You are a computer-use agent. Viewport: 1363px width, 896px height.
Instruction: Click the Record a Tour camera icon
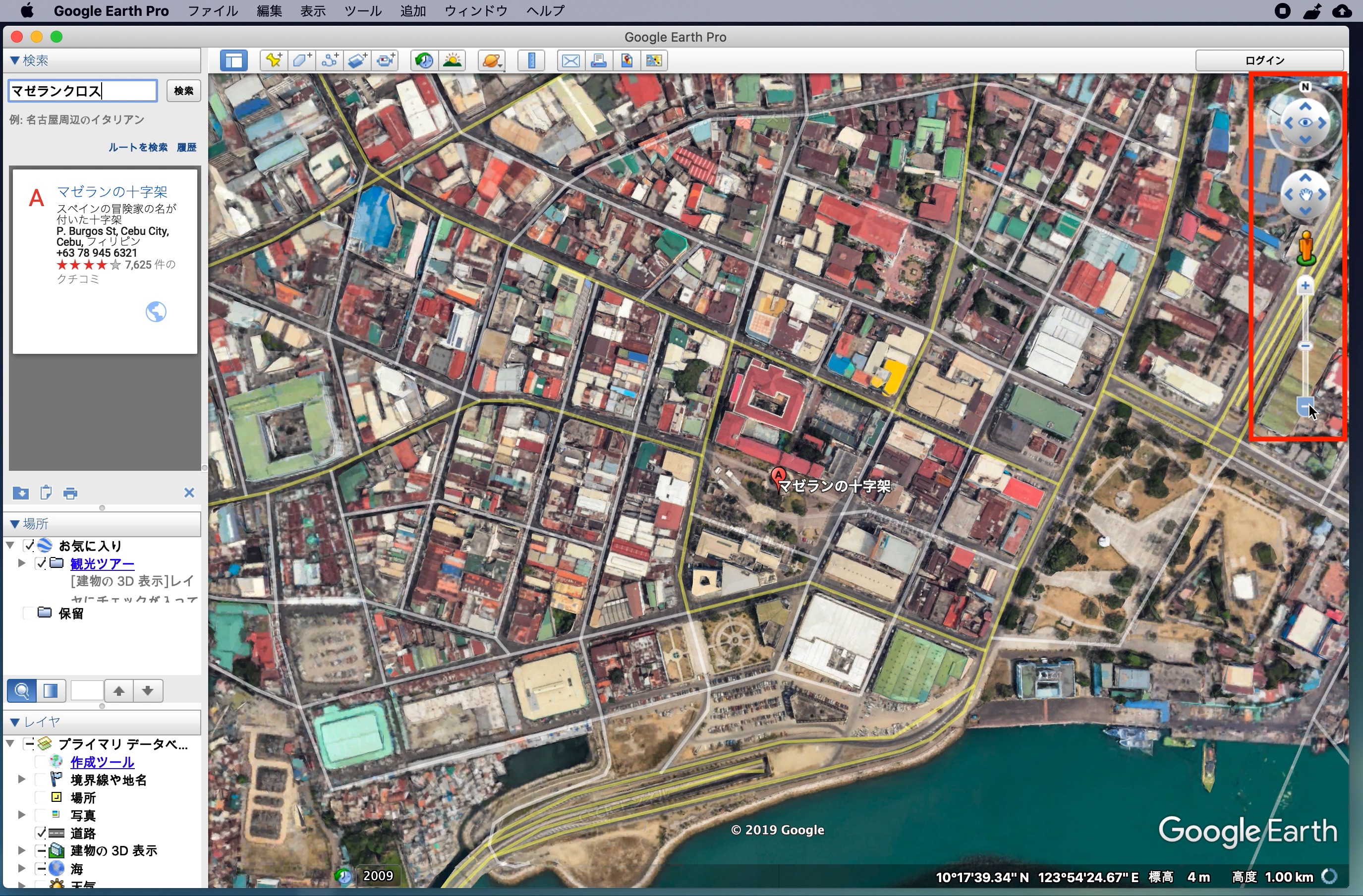386,60
